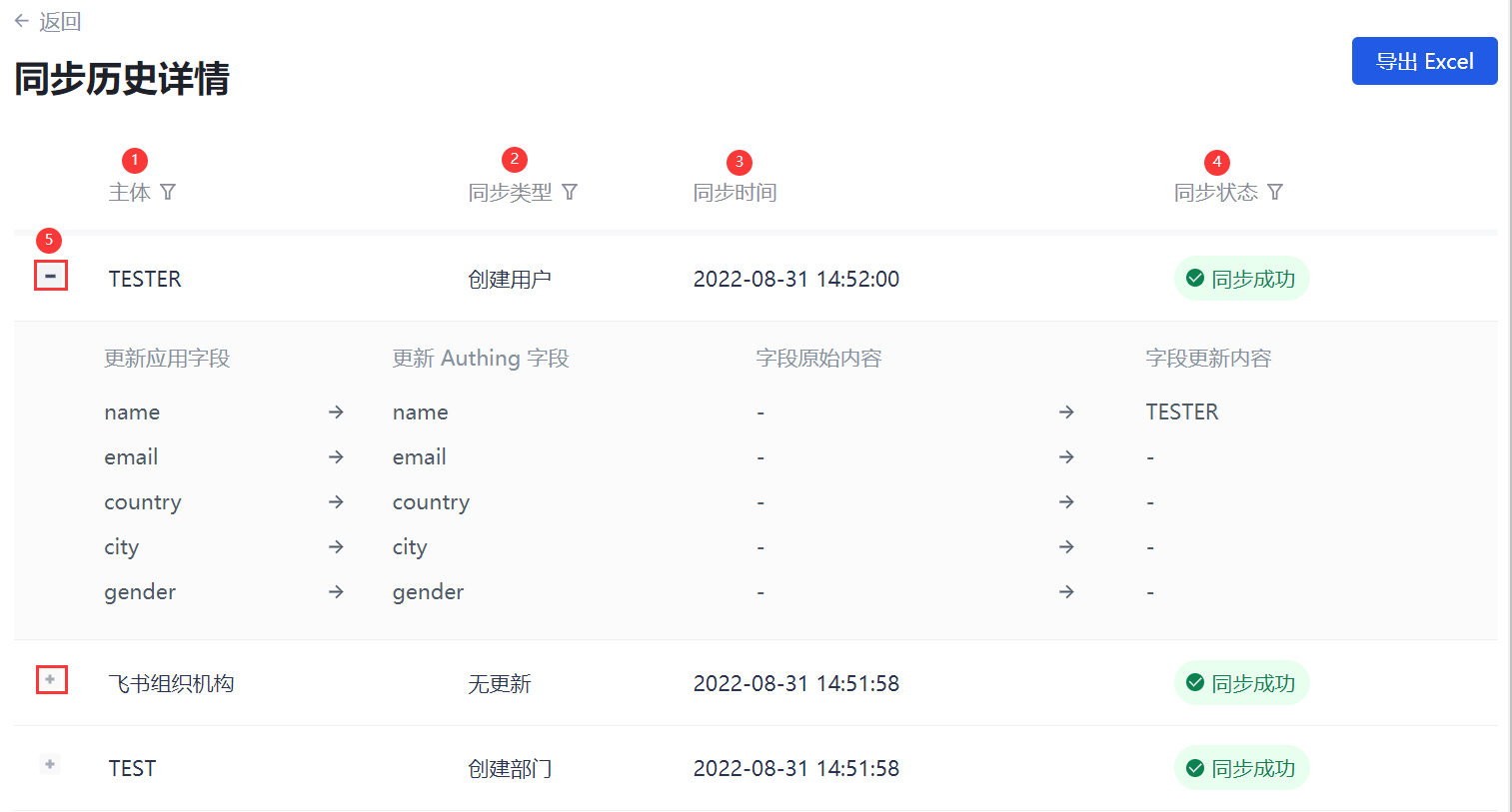Go back using the 返回 link
This screenshot has height=812, width=1512.
pos(59,21)
